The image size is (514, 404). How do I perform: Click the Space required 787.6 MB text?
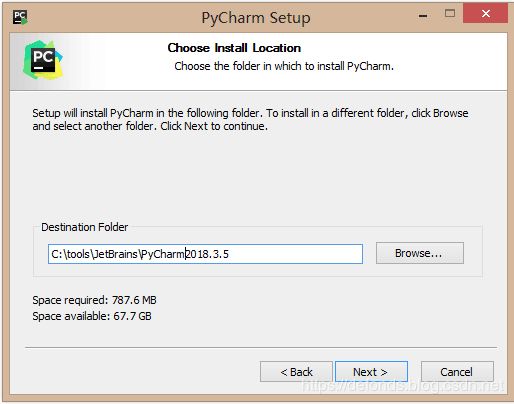click(x=94, y=300)
